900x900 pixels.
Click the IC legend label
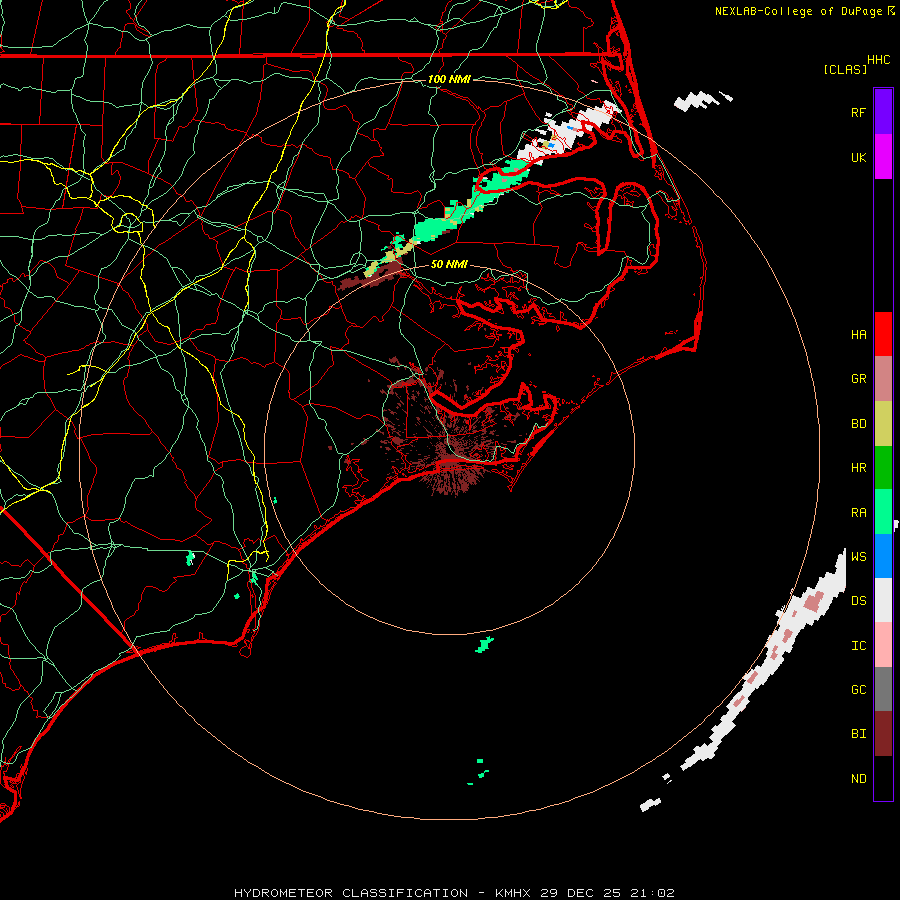pyautogui.click(x=858, y=645)
